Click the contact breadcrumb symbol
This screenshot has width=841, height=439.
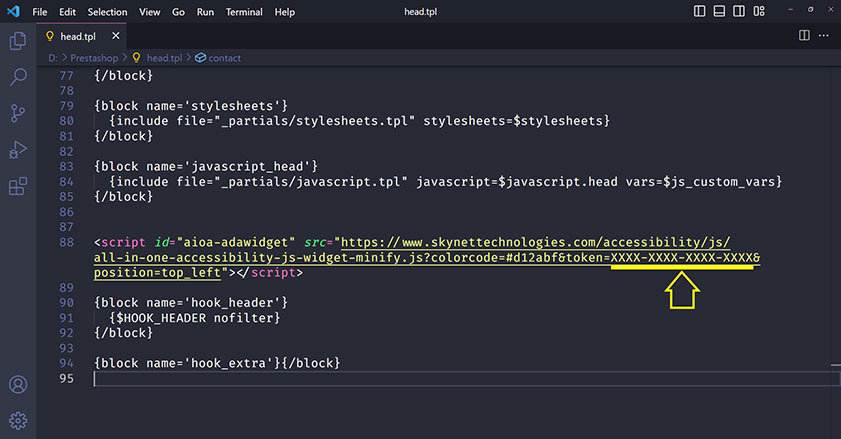[x=224, y=58]
